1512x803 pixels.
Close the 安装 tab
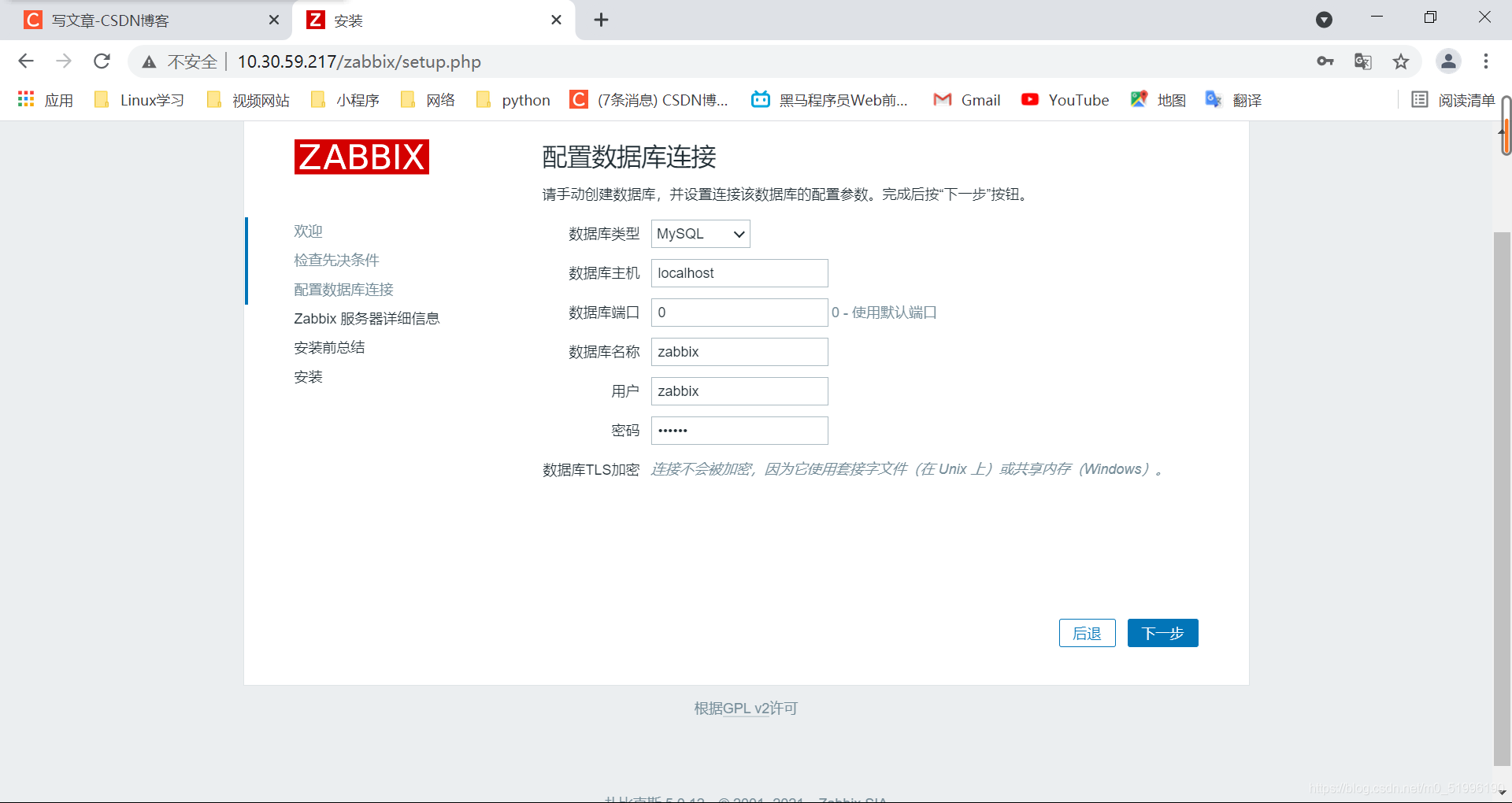click(556, 20)
